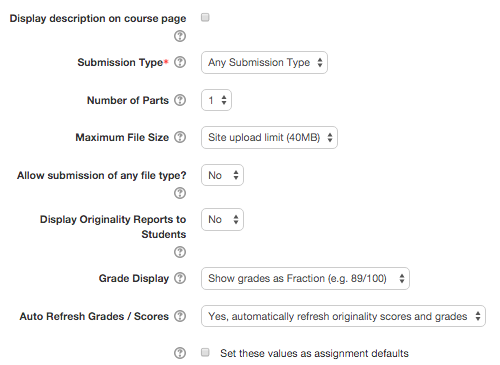The height and width of the screenshot is (365, 500).
Task: Change Allow submission of any file type dropdown
Action: point(222,175)
